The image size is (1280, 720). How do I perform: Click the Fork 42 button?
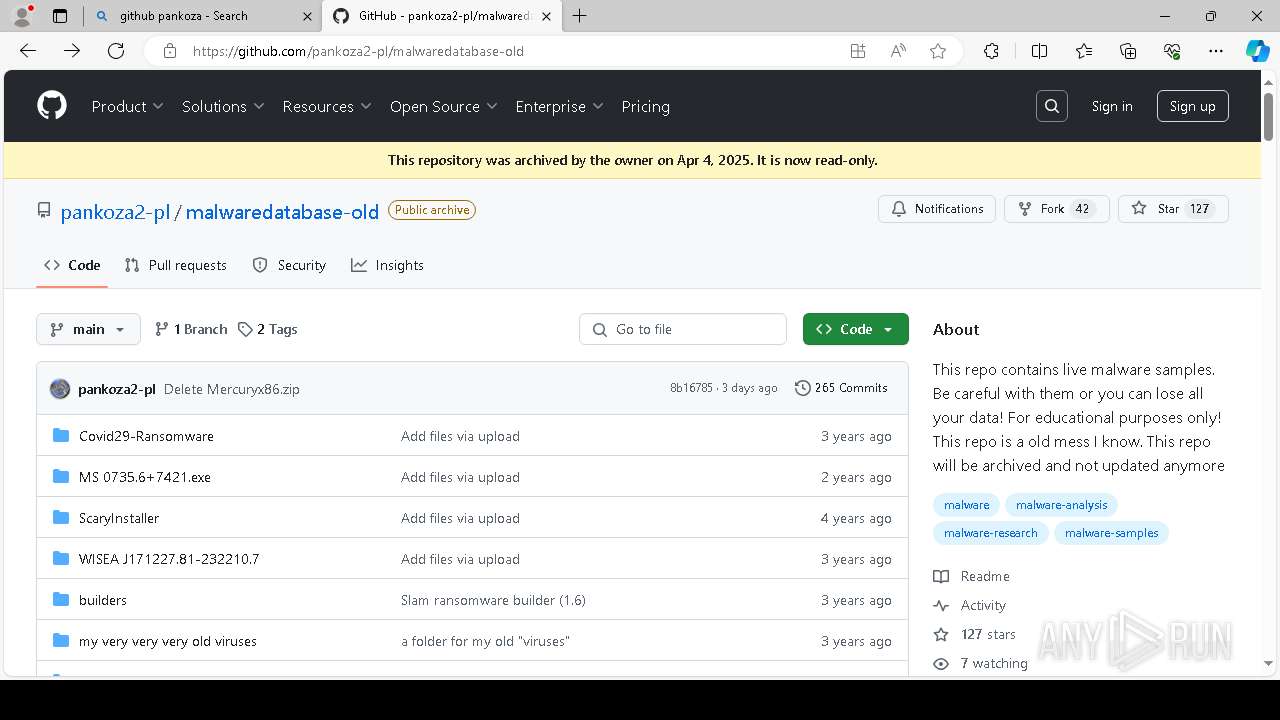click(1057, 209)
